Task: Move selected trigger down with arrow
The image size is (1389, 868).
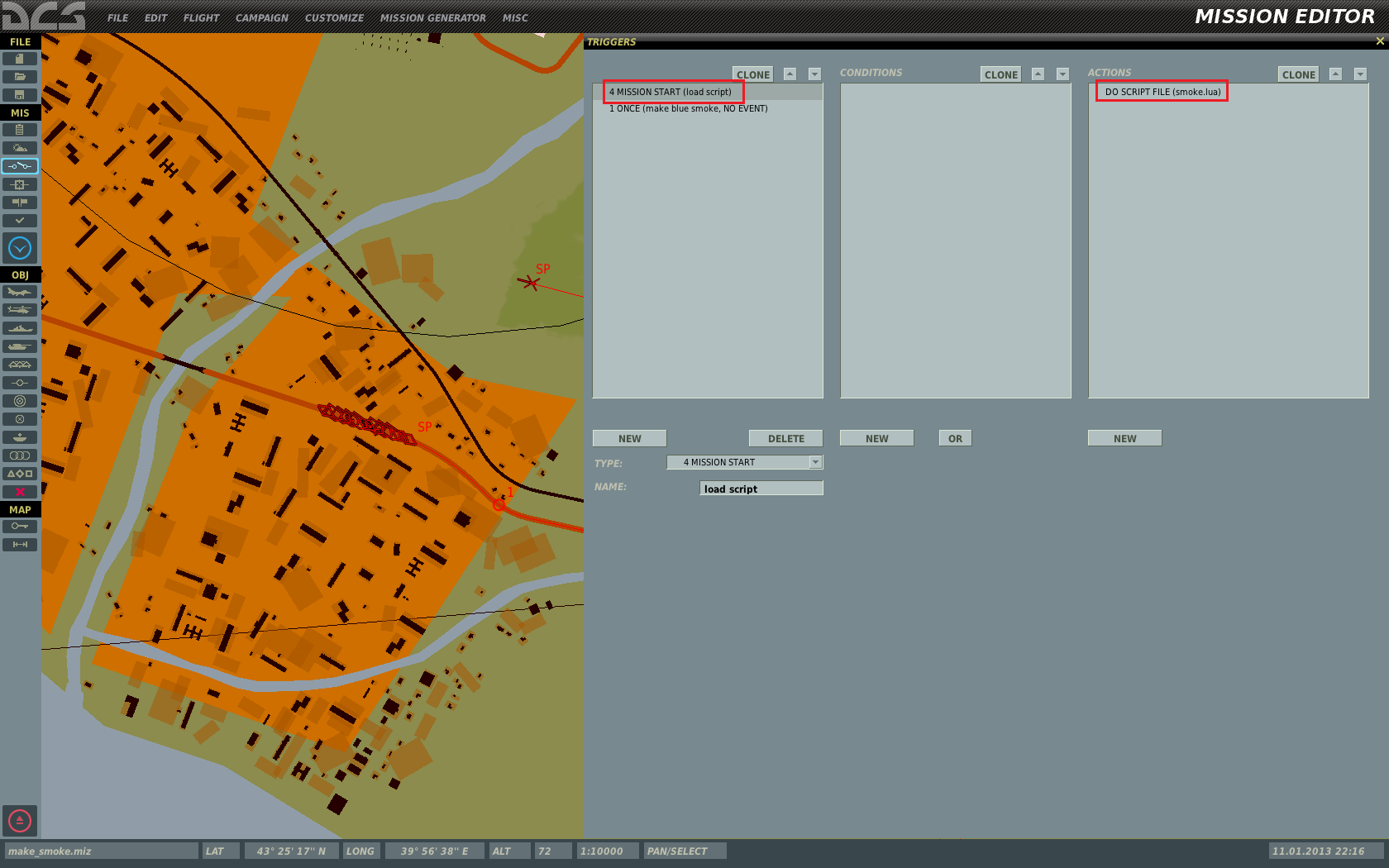Action: (815, 74)
